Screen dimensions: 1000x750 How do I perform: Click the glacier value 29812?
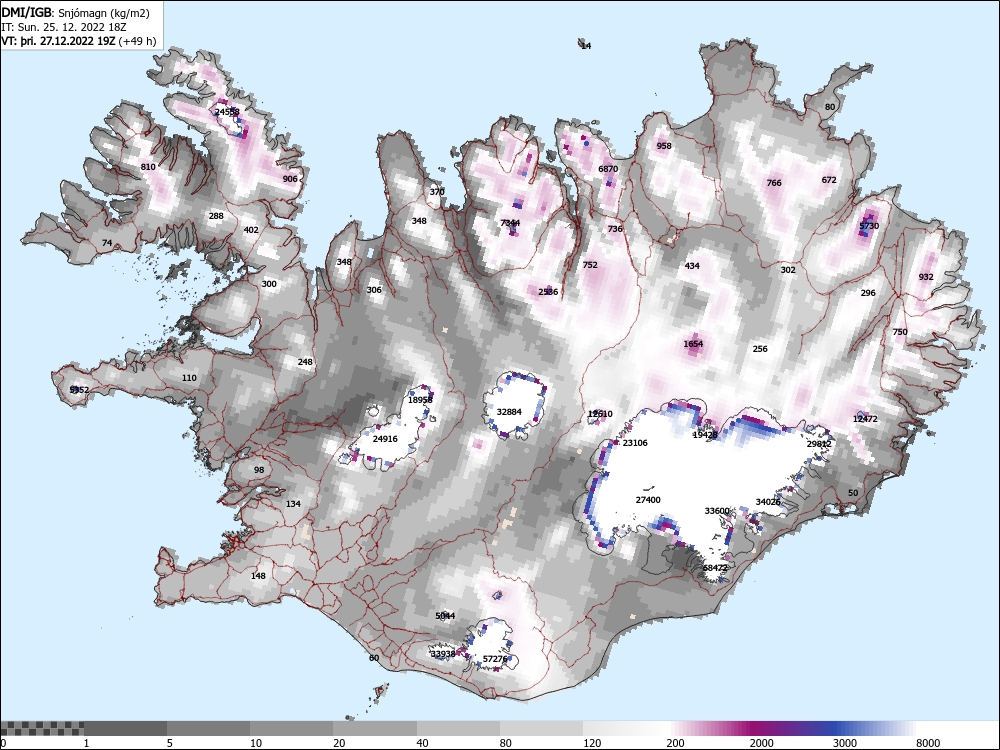[x=819, y=445]
